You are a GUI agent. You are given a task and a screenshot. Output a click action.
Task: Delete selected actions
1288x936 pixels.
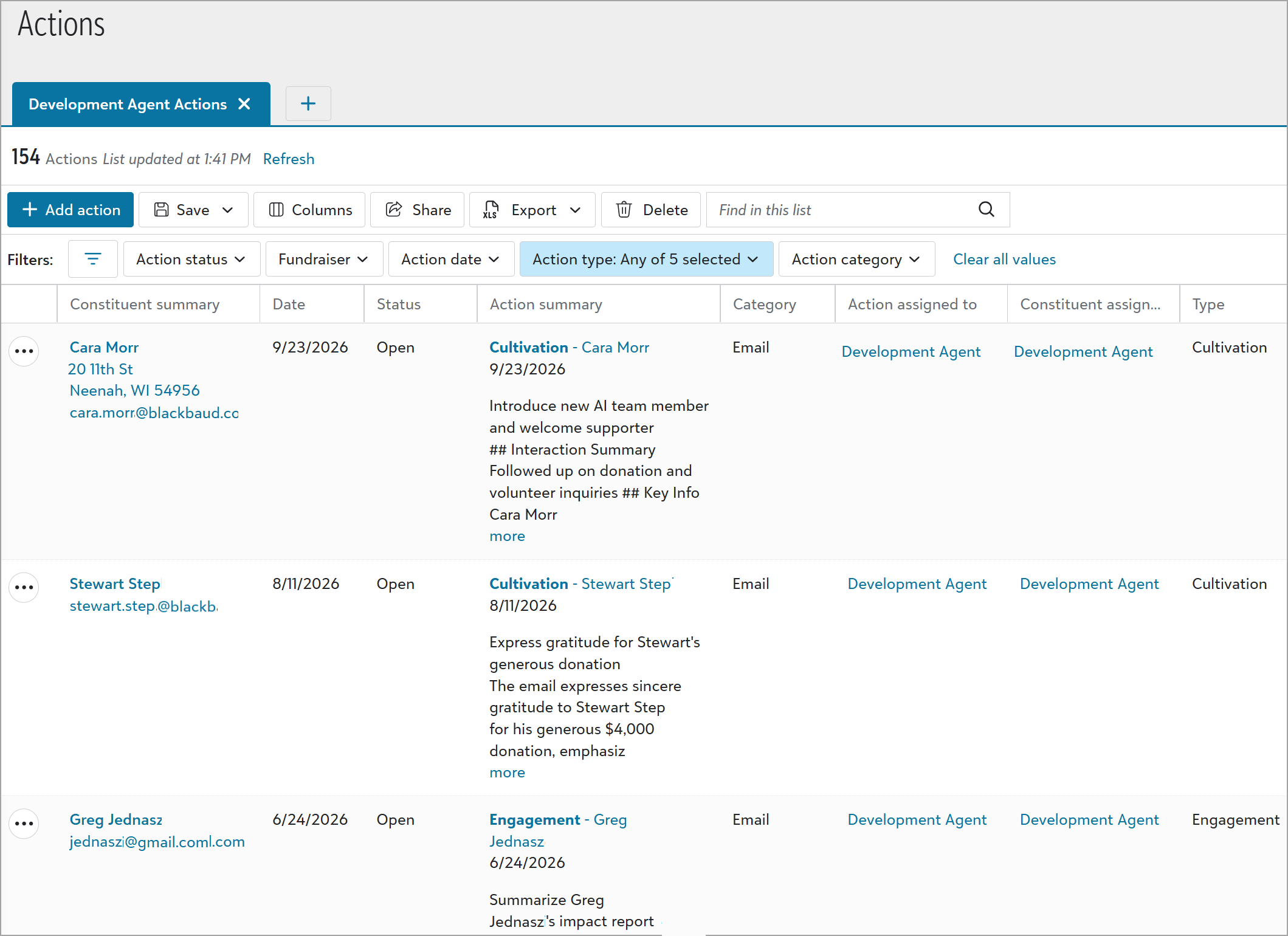click(x=651, y=210)
